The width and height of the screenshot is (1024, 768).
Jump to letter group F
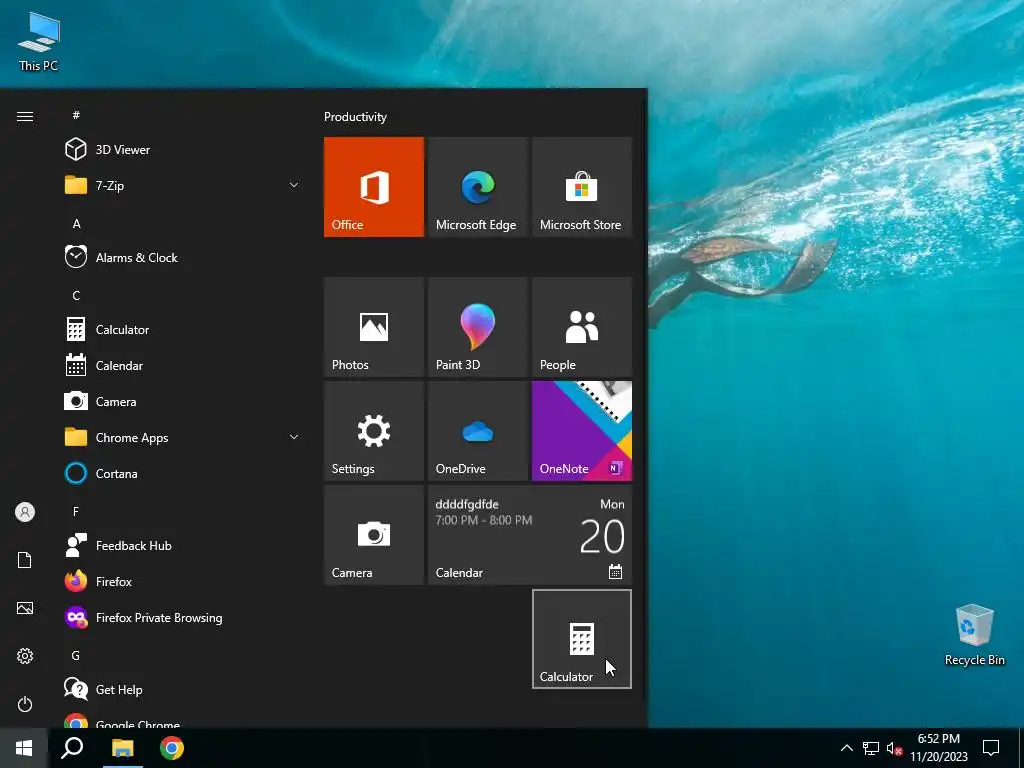(x=76, y=511)
